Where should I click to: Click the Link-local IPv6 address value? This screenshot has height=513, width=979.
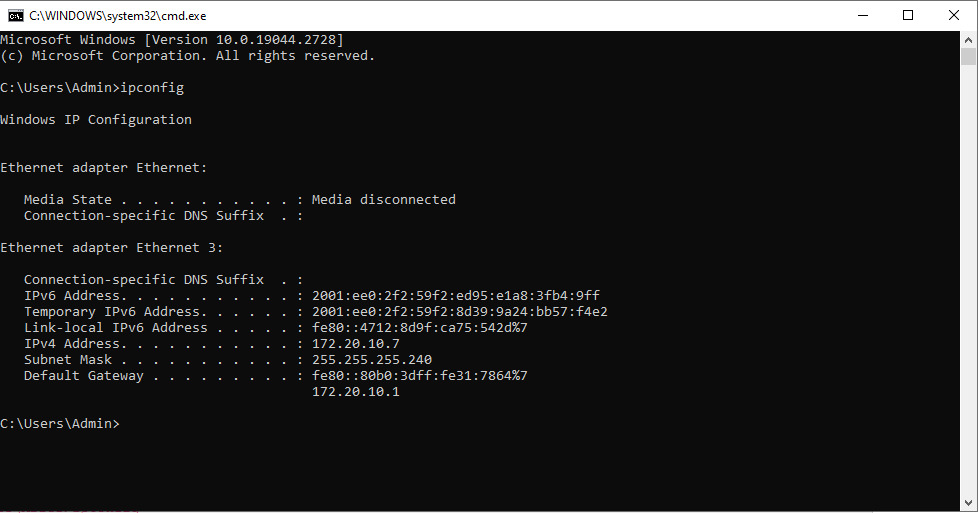tap(420, 328)
